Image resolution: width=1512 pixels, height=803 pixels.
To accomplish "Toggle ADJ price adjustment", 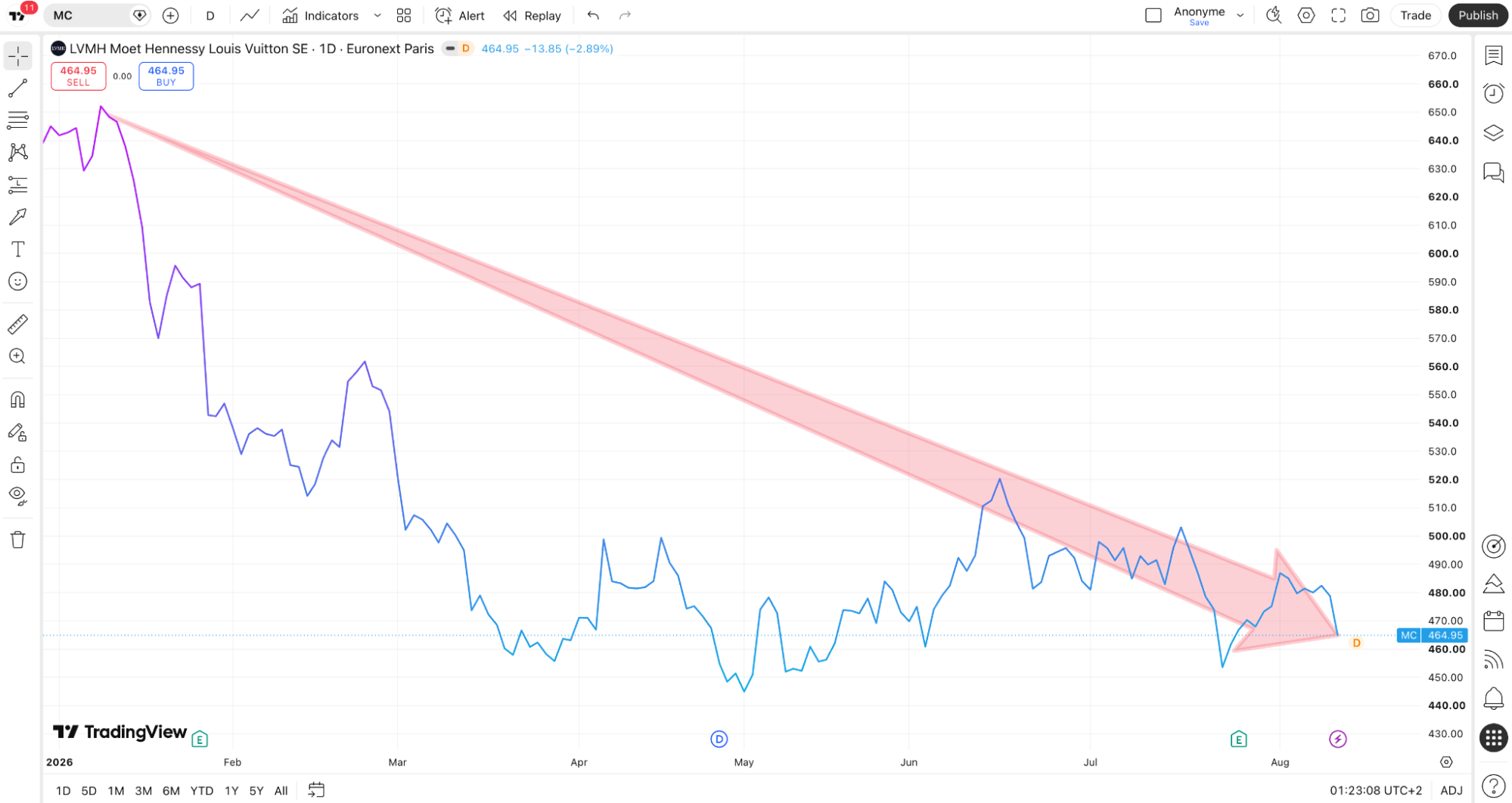I will (1451, 791).
